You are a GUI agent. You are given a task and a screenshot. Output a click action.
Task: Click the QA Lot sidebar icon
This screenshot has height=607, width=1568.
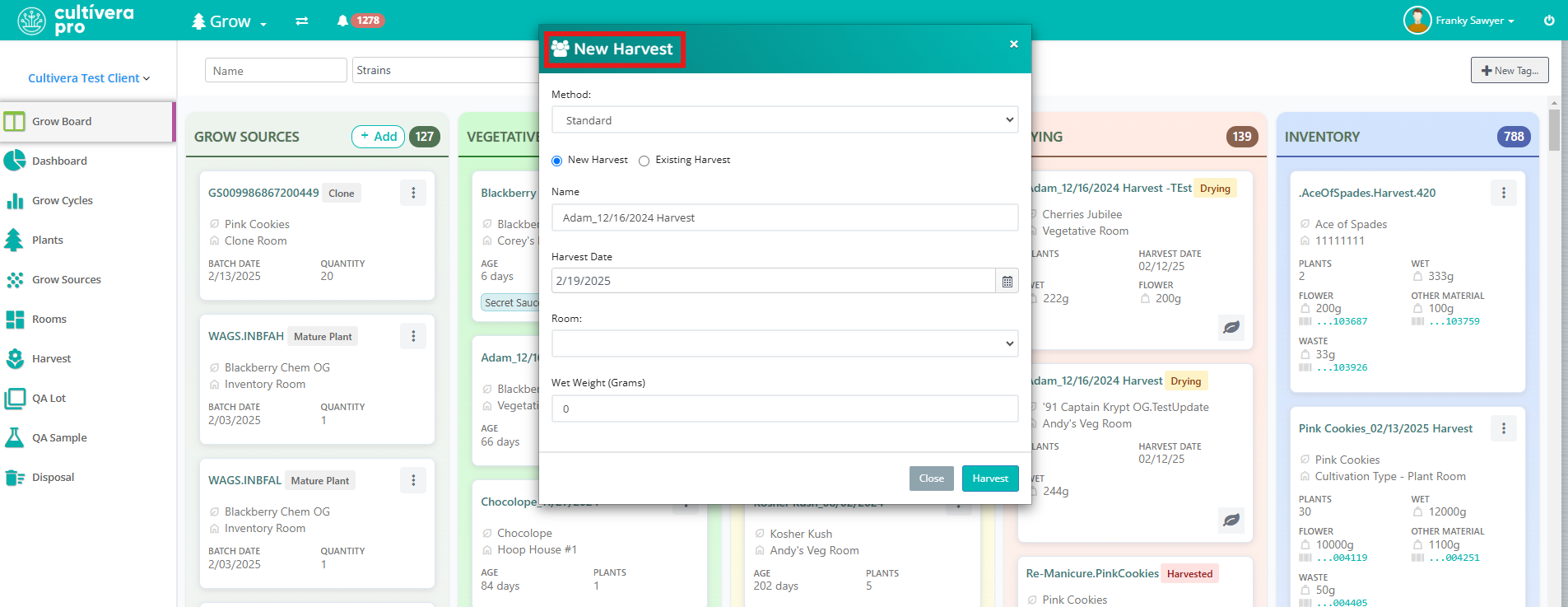click(15, 398)
